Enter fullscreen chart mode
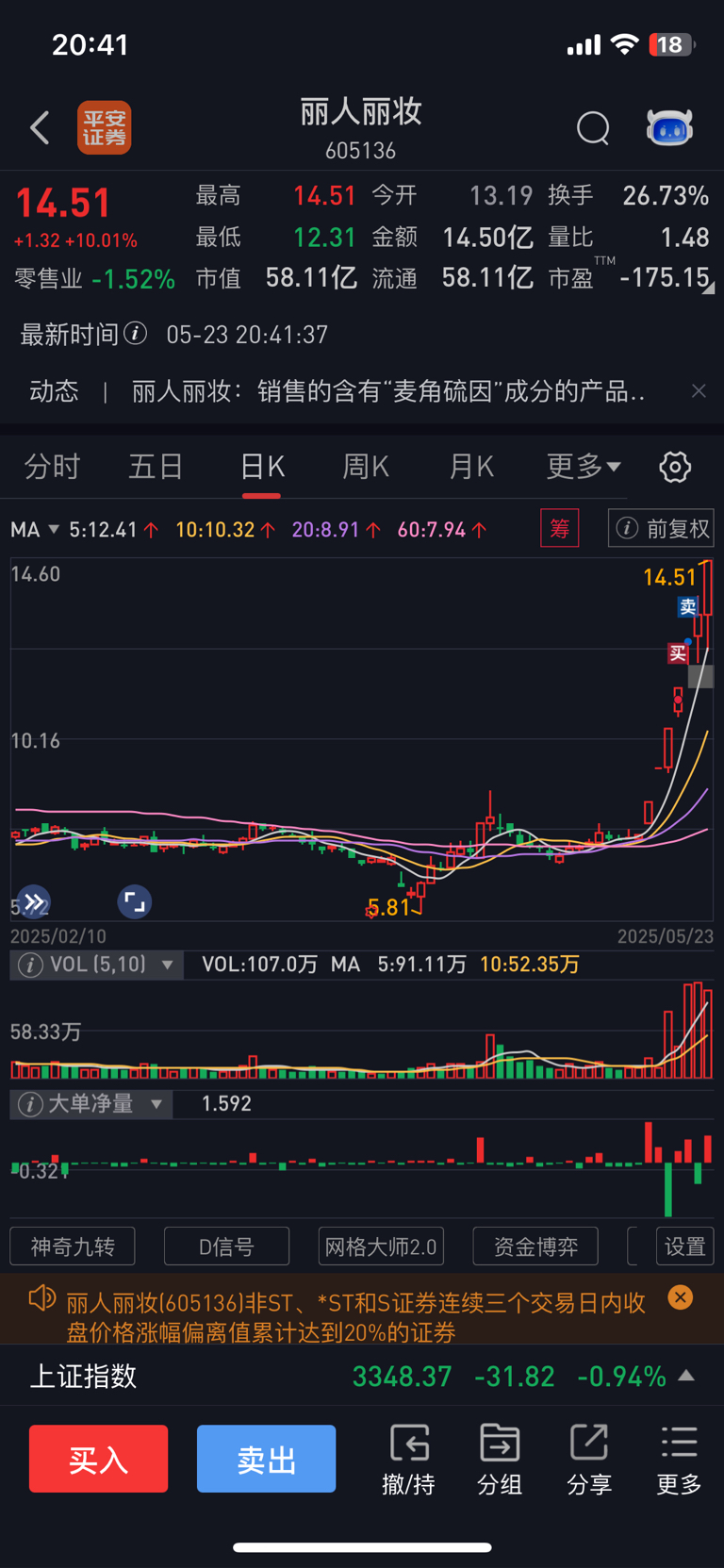The width and height of the screenshot is (724, 1568). coord(135,902)
